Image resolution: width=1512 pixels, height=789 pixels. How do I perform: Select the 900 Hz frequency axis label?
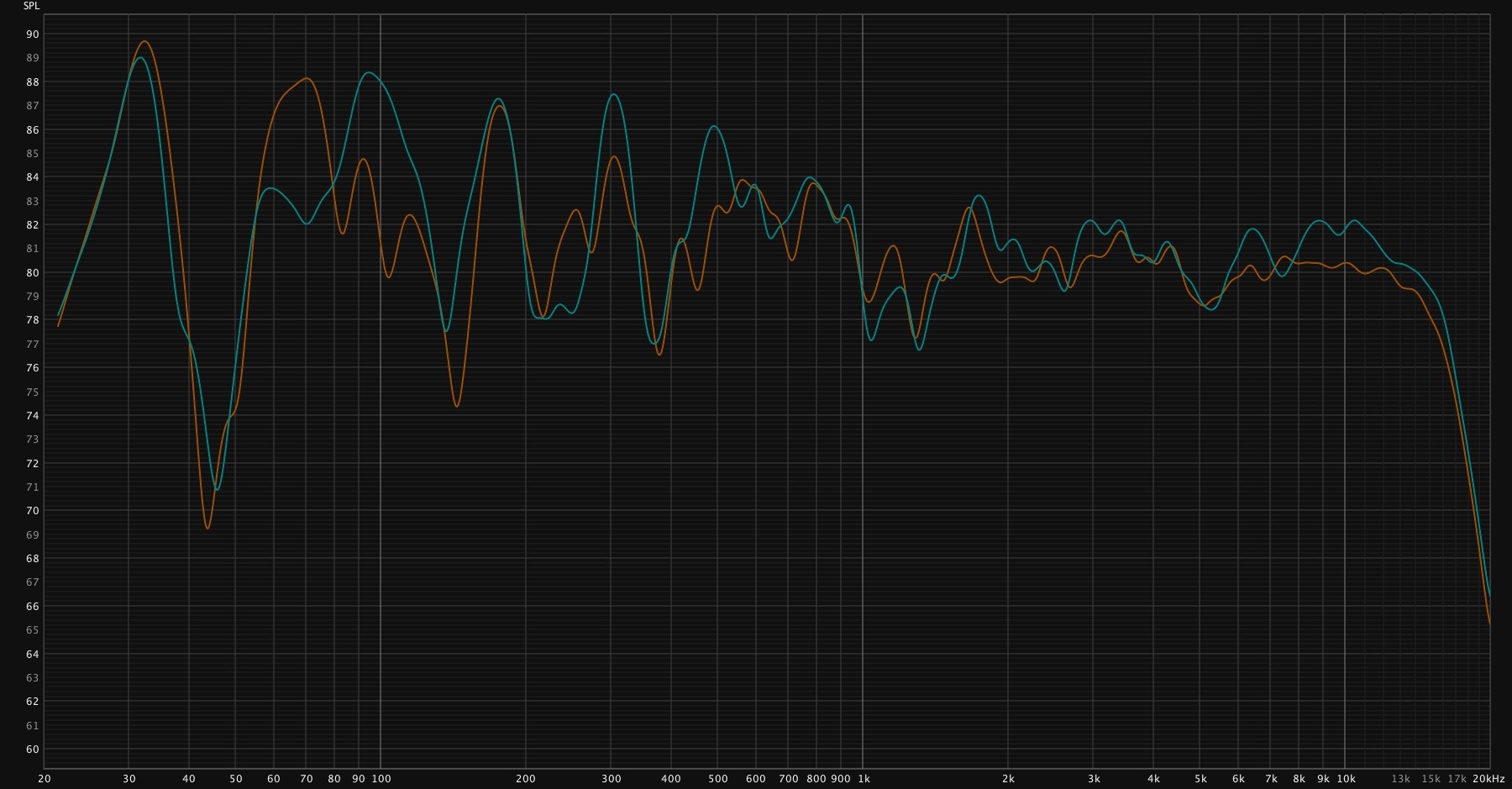coord(841,779)
